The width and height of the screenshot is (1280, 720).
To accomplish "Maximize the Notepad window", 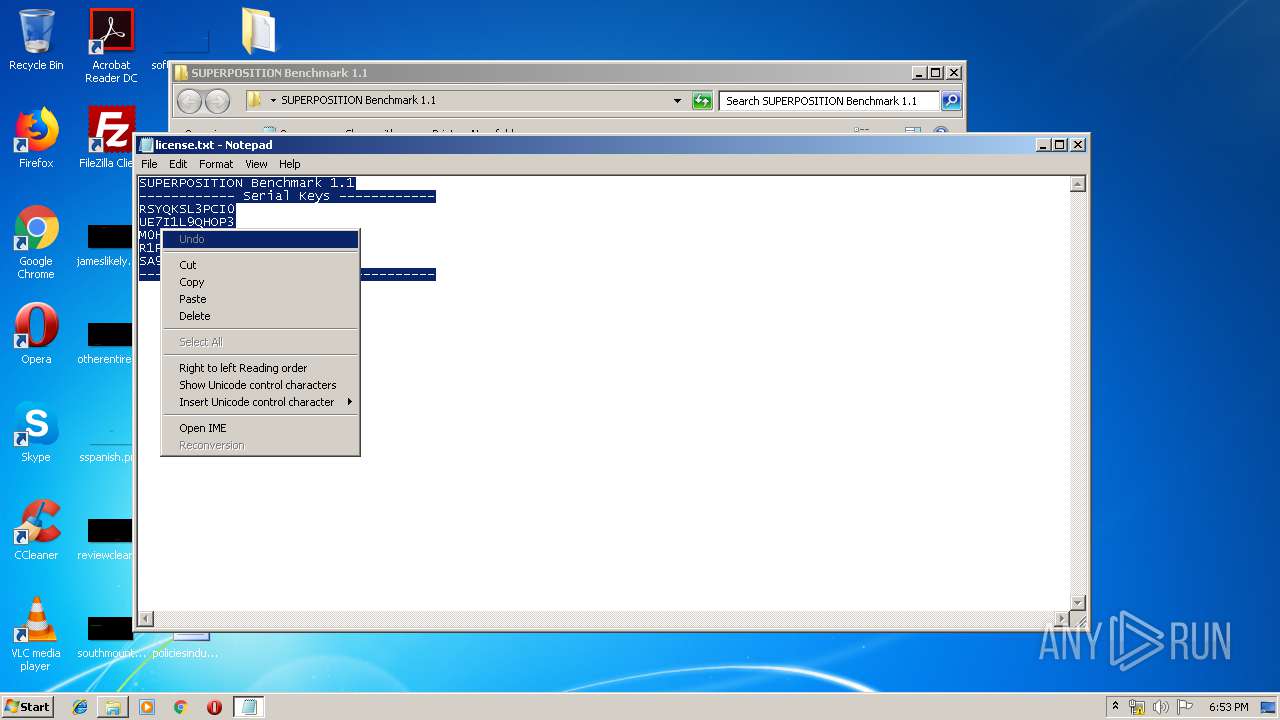I will pyautogui.click(x=1060, y=145).
